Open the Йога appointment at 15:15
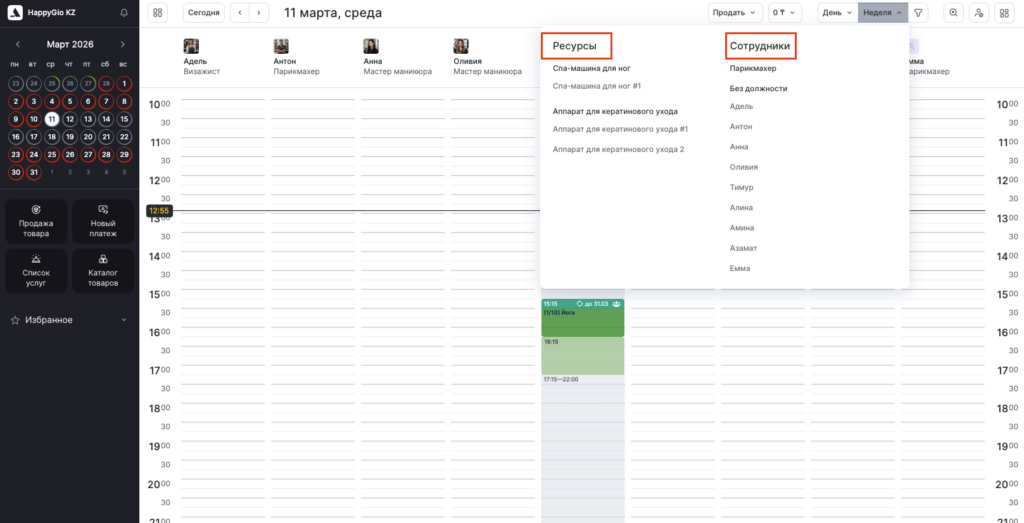Screen dimensions: 1024x523 coord(582,318)
